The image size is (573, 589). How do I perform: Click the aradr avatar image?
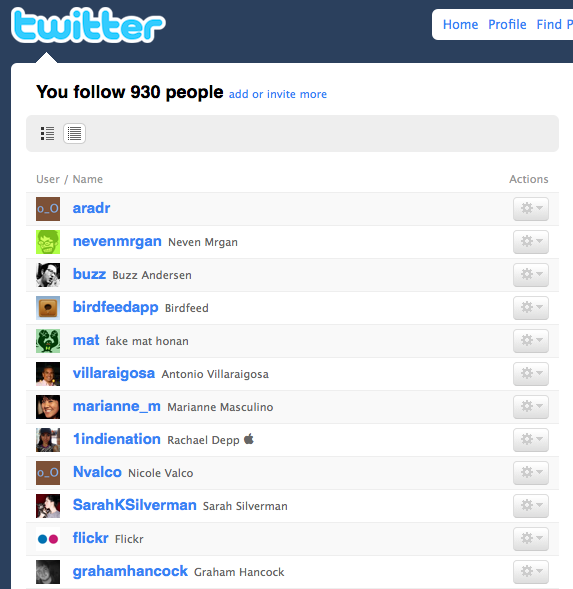coord(48,209)
